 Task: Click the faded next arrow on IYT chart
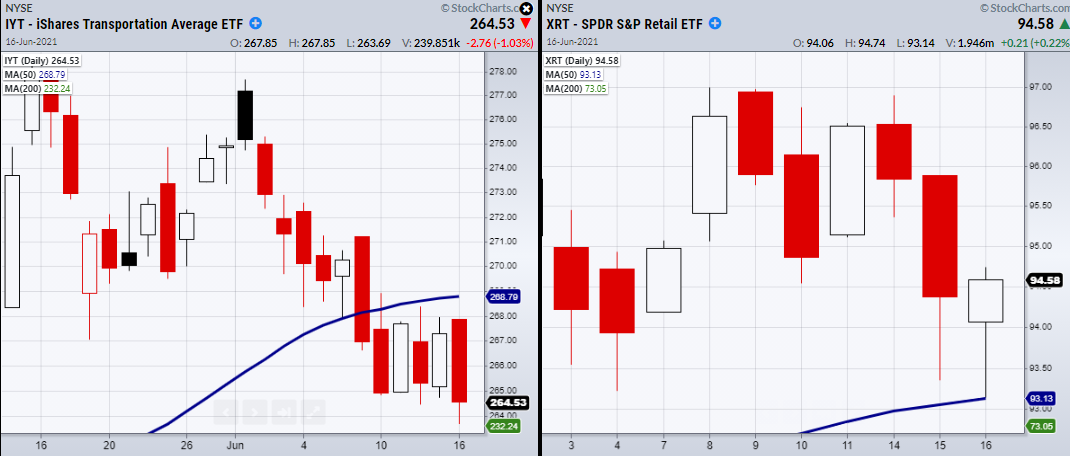[255, 412]
